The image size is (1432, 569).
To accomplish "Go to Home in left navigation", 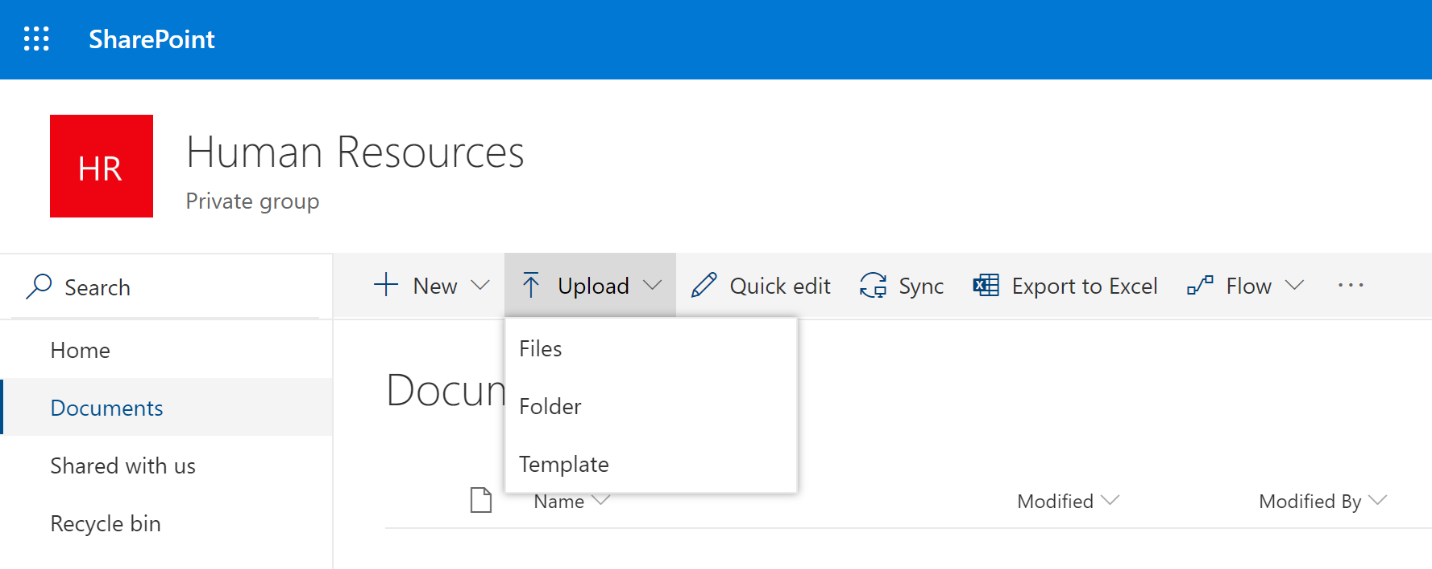I will 80,350.
